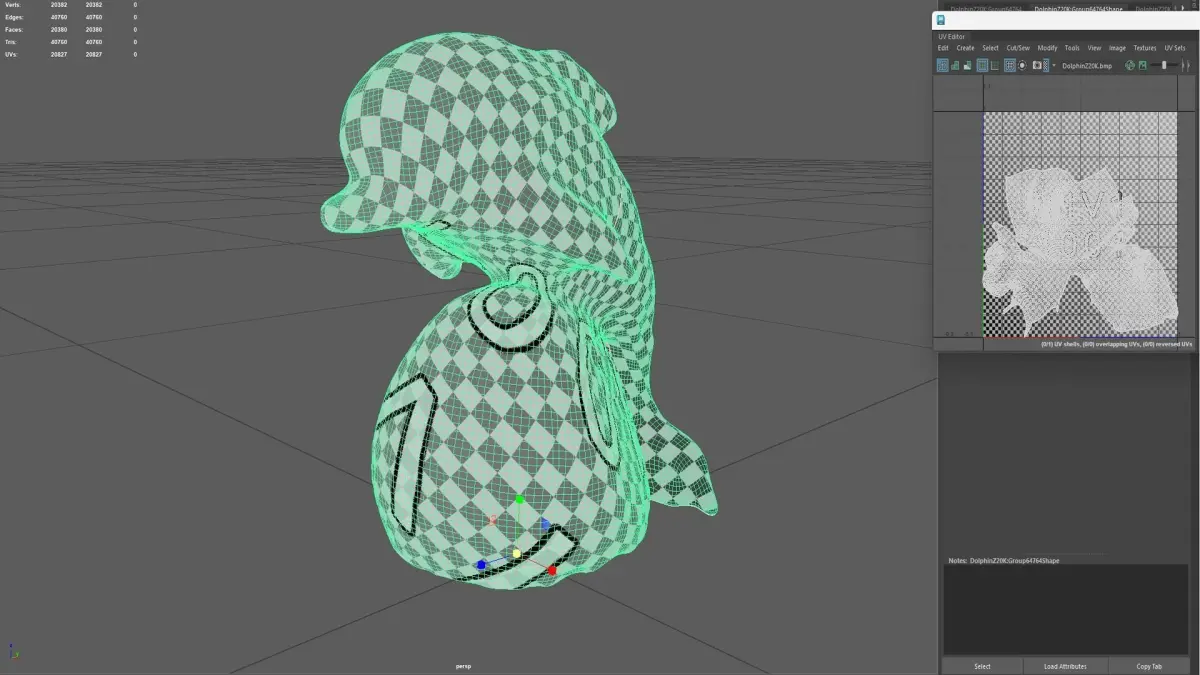Screen dimensions: 1200x675
Task: Open the UV Sets menu
Action: tap(1174, 48)
